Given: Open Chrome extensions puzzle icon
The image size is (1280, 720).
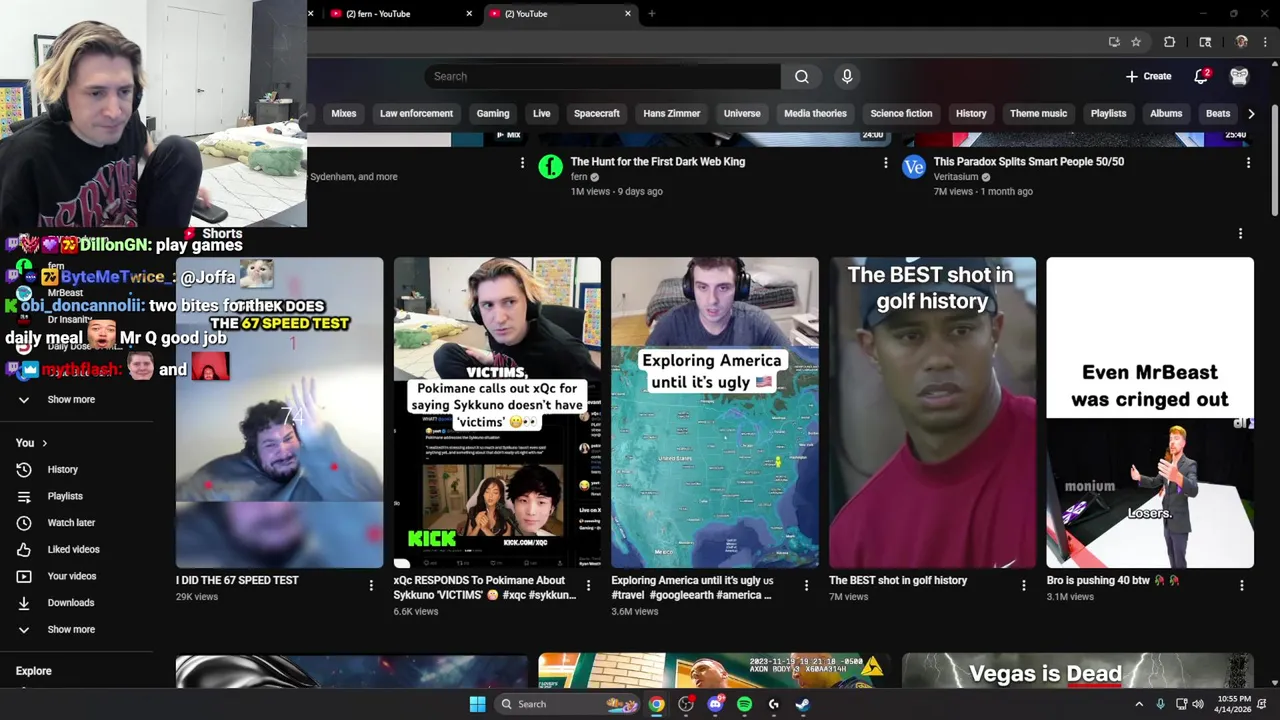Looking at the screenshot, I should coord(1169,42).
